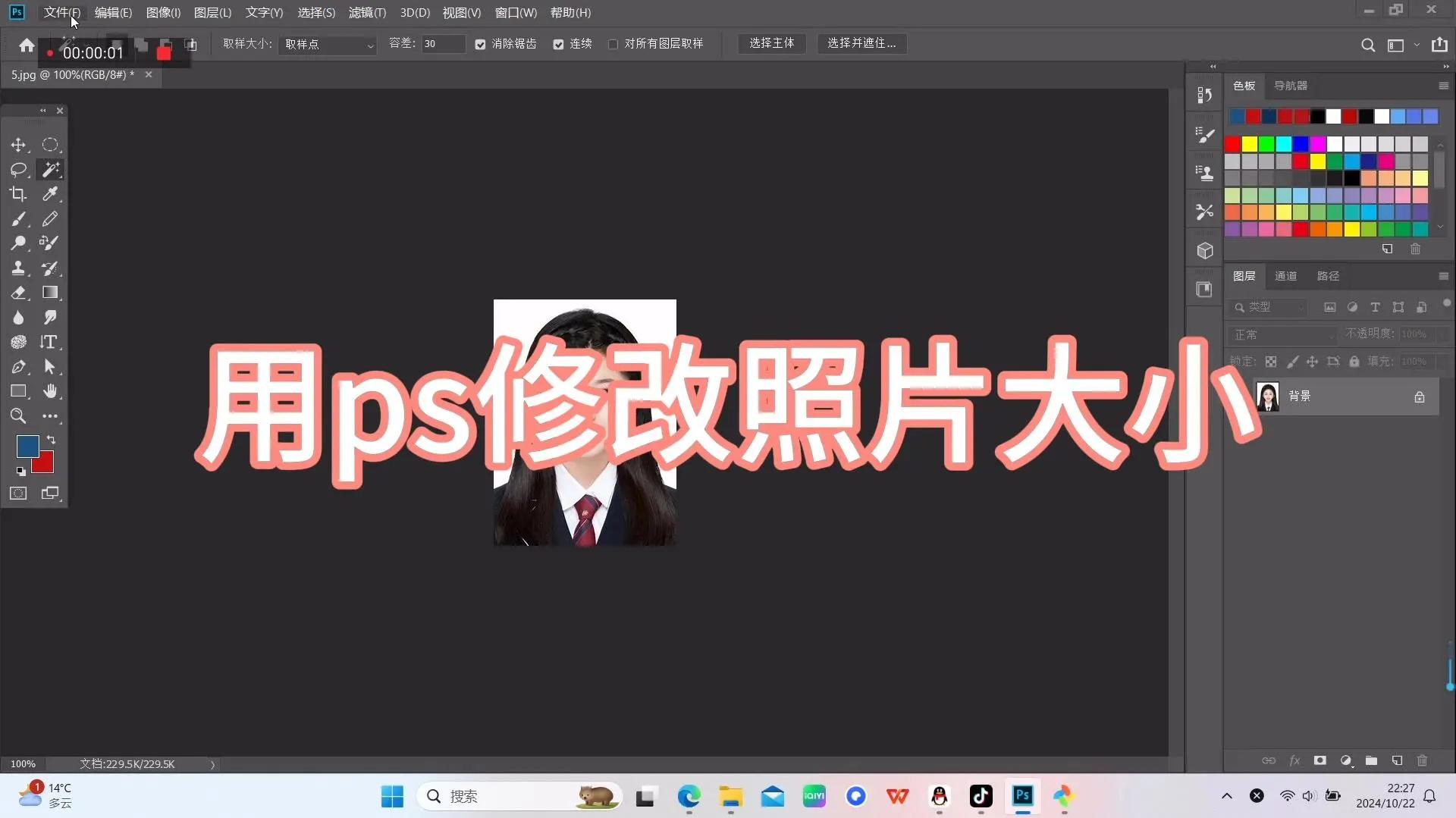Open the 取样点 sample size dropdown
This screenshot has width=1456, height=818.
[x=326, y=45]
